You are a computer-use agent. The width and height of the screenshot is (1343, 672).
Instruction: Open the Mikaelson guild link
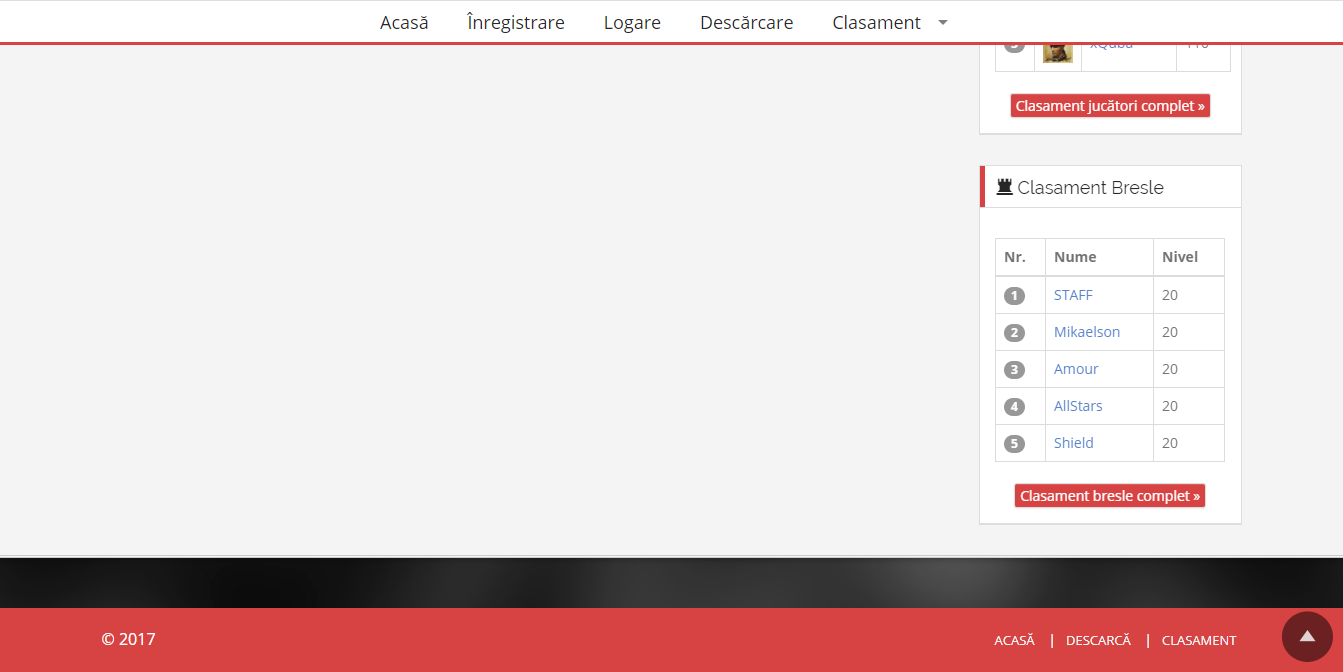1087,332
